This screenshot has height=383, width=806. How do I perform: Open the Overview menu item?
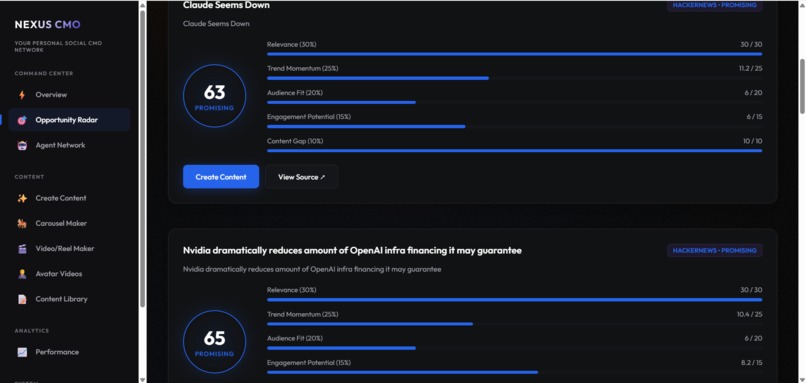click(x=69, y=95)
